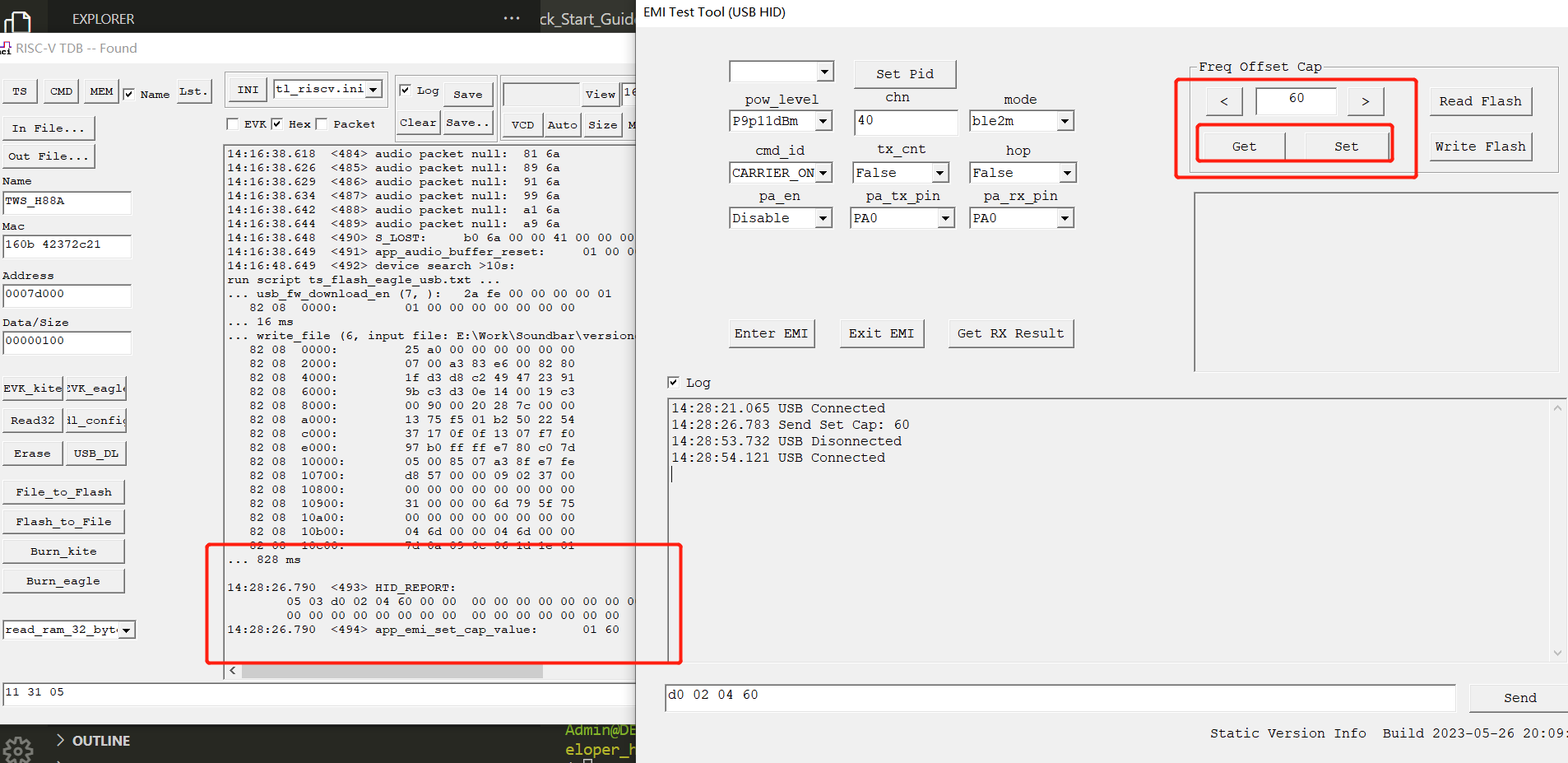Click the chn input field
The width and height of the screenshot is (1568, 763).
[x=905, y=121]
